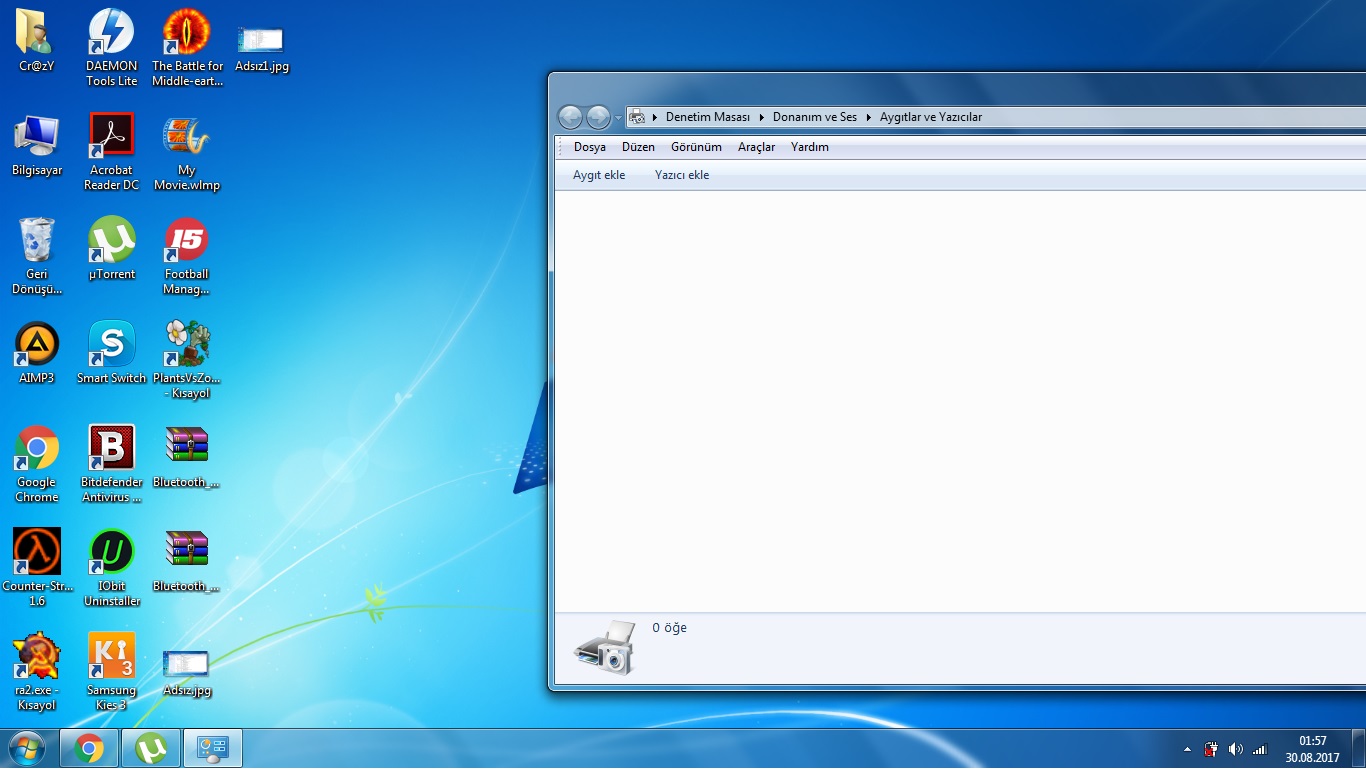This screenshot has height=772, width=1366.
Task: Click the '0 öğe' status text
Action: pyautogui.click(x=669, y=628)
